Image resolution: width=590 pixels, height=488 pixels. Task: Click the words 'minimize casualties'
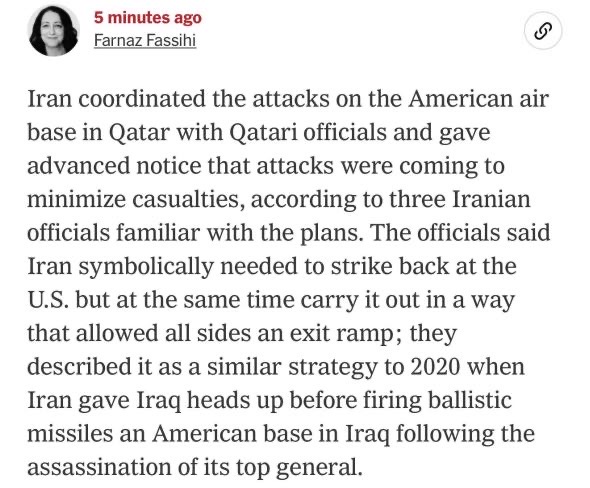pyautogui.click(x=133, y=199)
